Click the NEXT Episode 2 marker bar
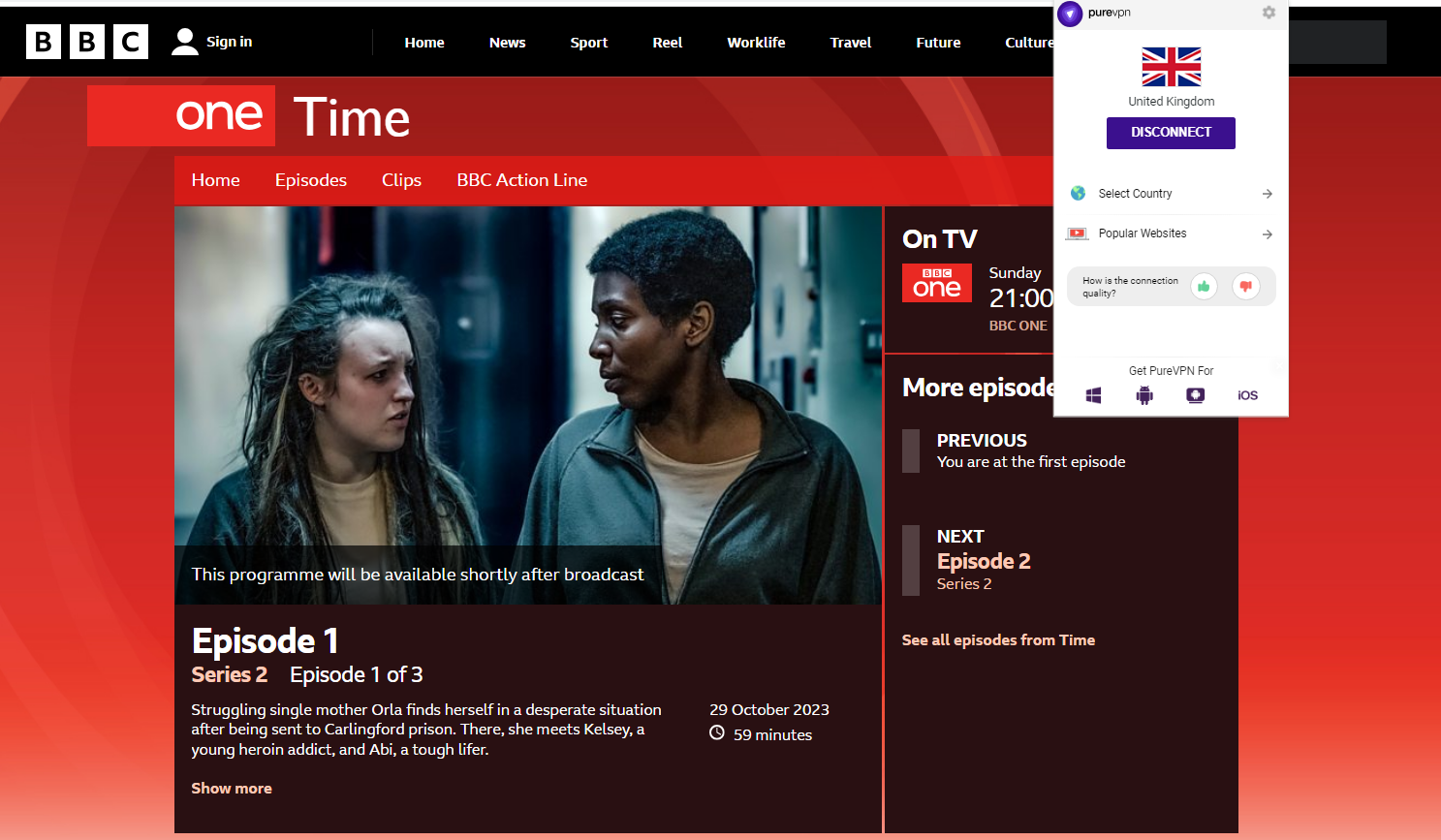The image size is (1441, 840). pos(910,560)
